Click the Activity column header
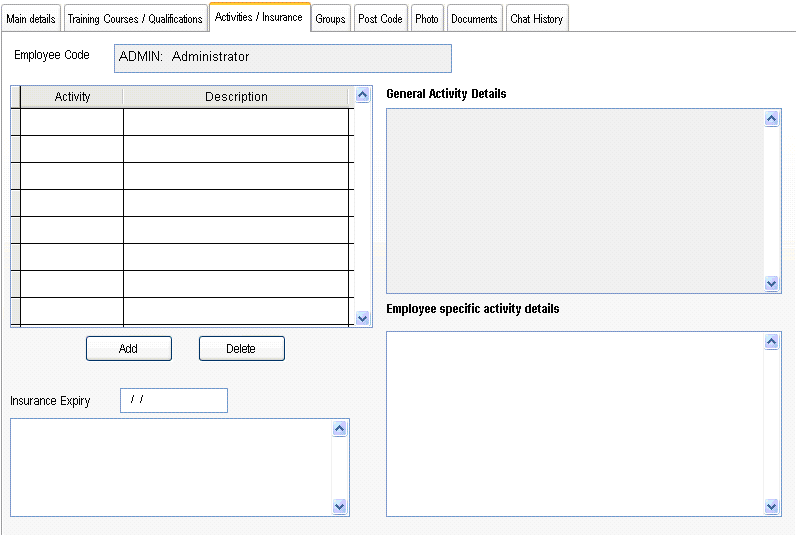The image size is (796, 535). tap(72, 97)
